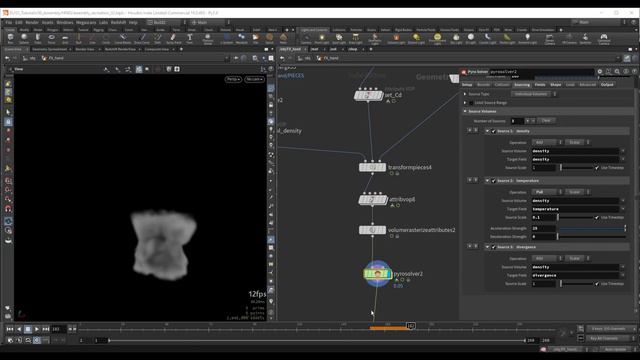Open density Operation Add dropdown
This screenshot has height=360, width=640.
click(547, 142)
